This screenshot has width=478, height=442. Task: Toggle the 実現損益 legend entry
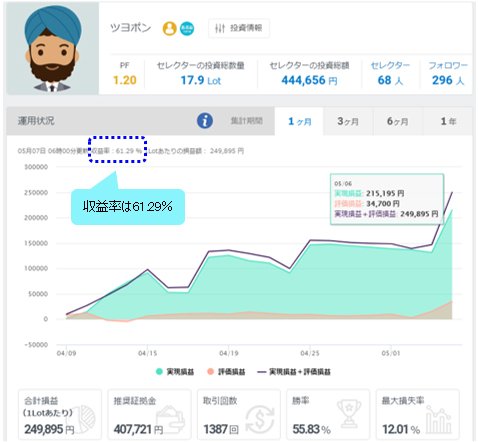[175, 372]
